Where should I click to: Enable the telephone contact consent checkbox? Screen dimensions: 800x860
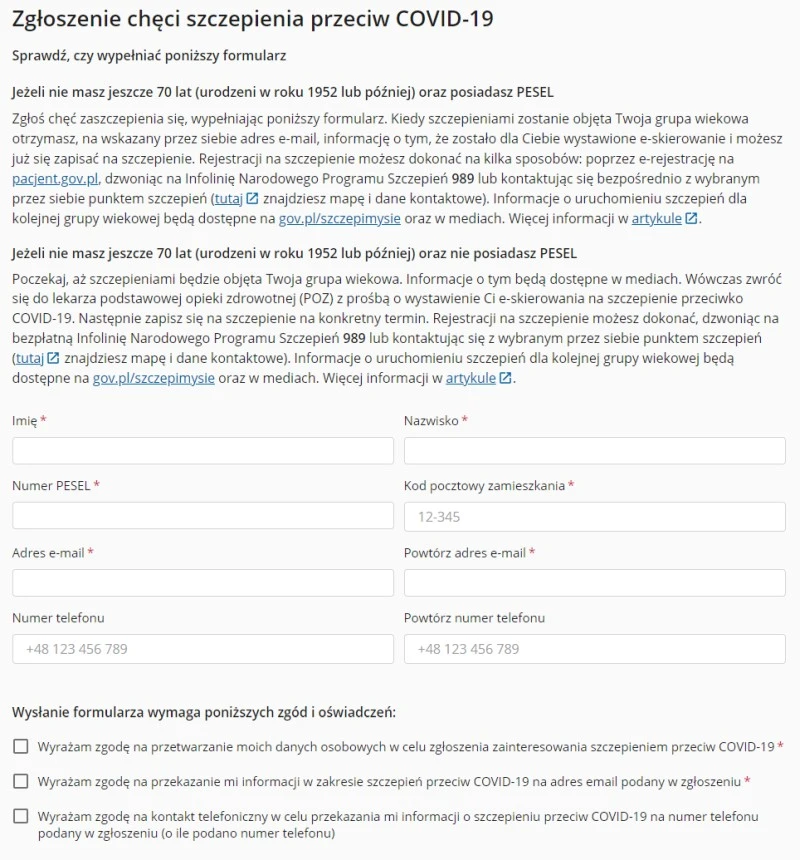(x=21, y=816)
